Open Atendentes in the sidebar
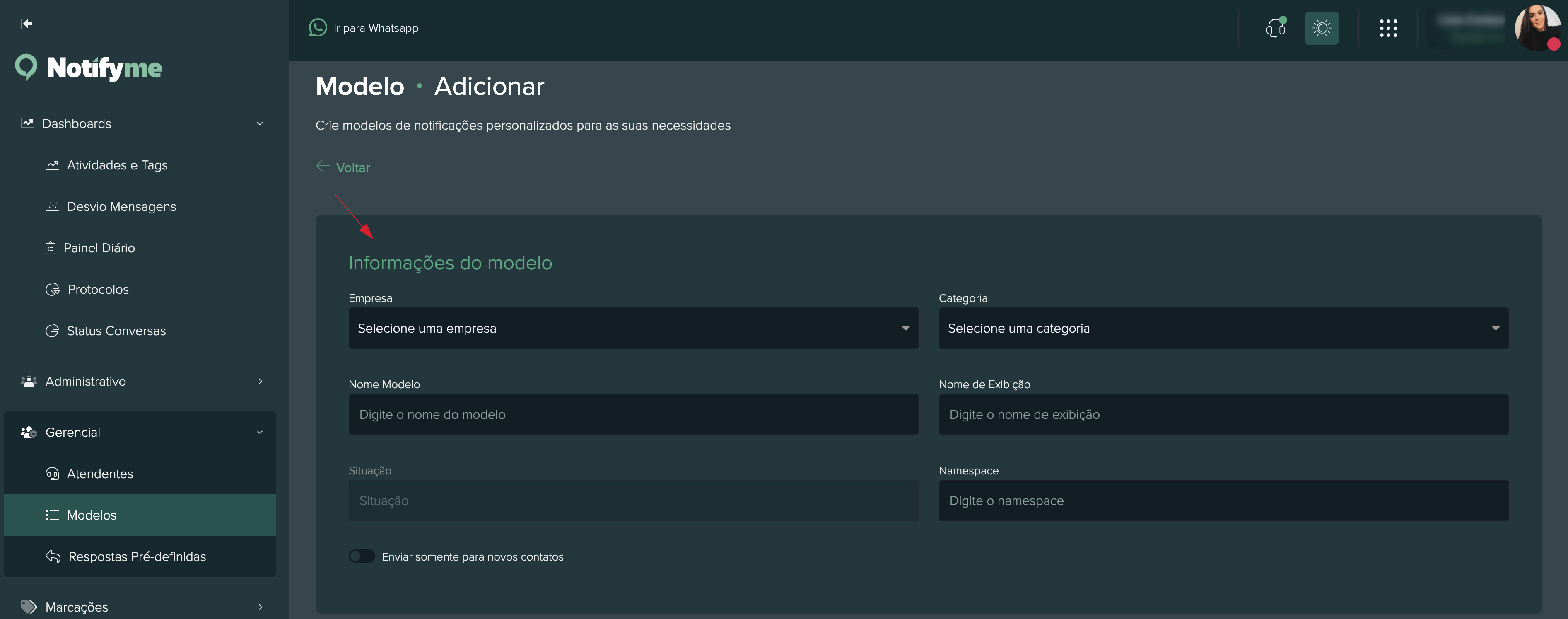1568x619 pixels. pos(100,474)
